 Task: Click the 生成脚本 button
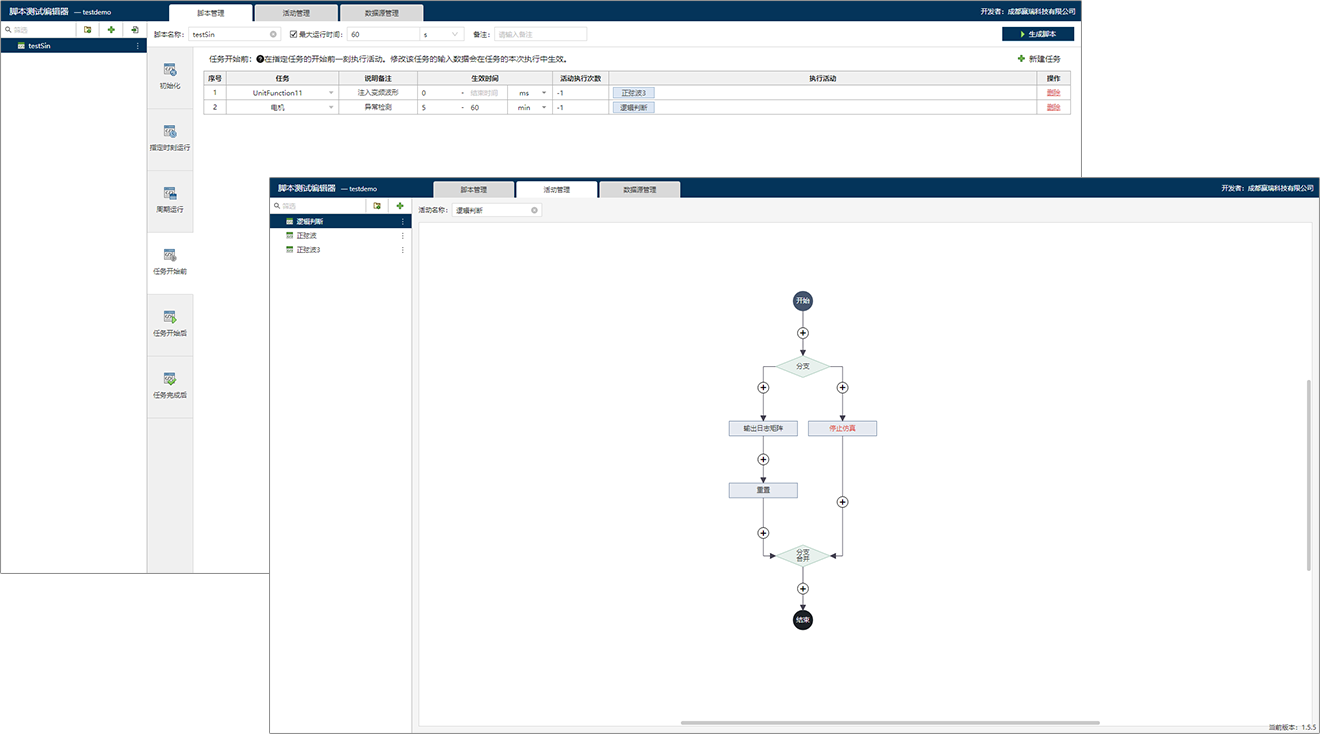1039,34
